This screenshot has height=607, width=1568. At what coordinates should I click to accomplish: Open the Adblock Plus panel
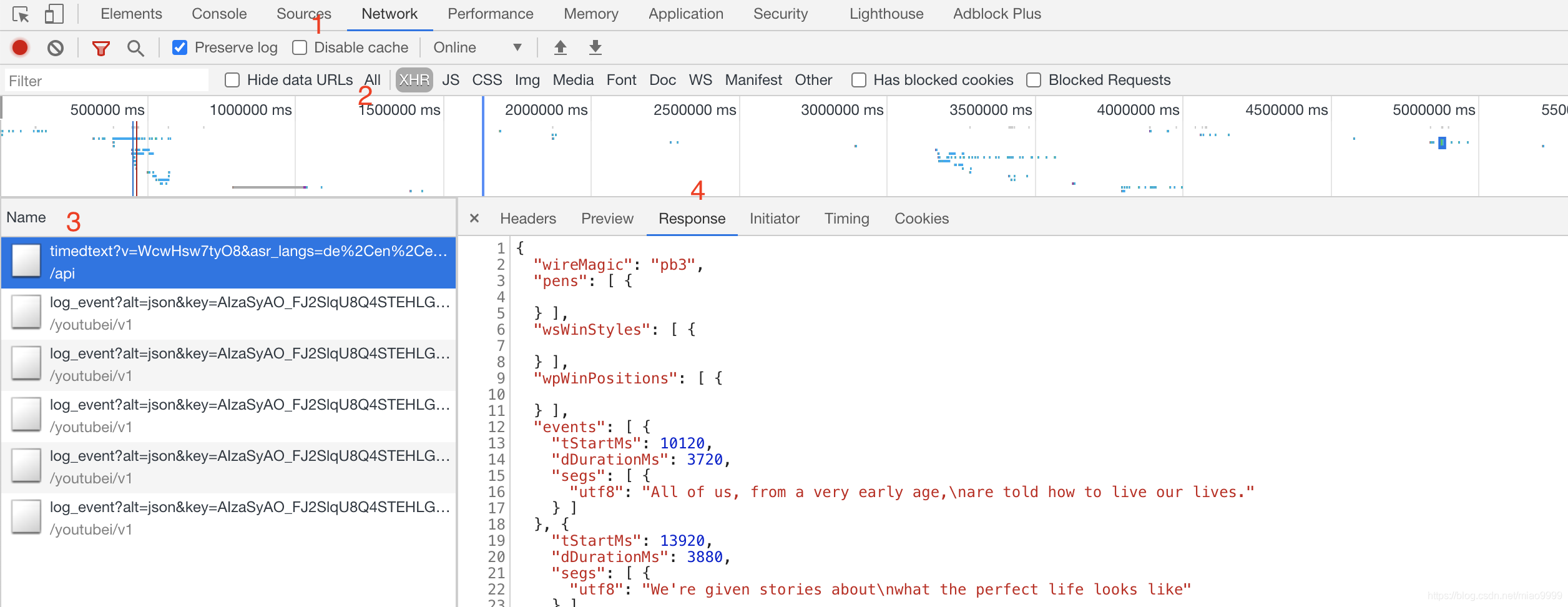[997, 14]
